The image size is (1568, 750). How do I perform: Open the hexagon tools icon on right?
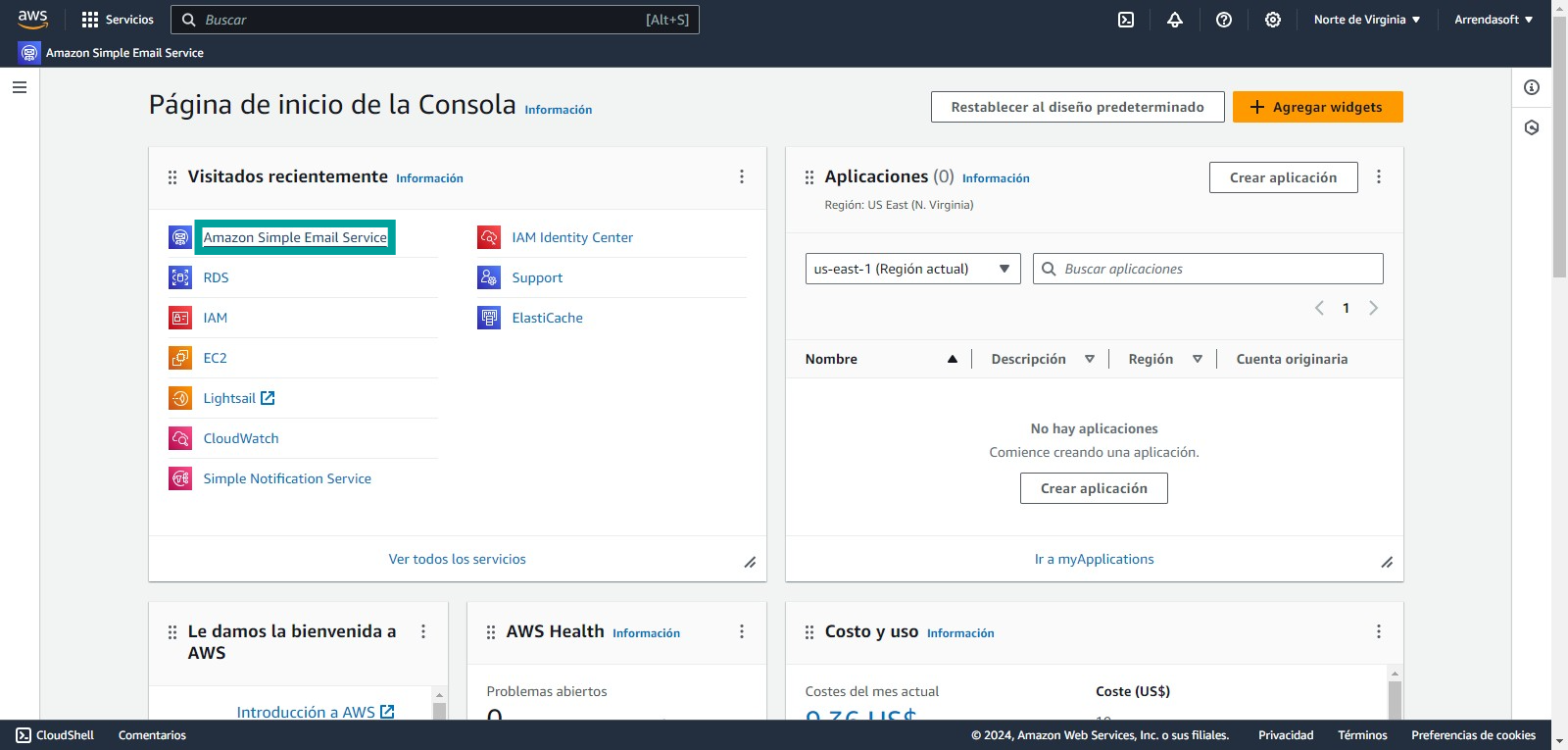pos(1532,127)
